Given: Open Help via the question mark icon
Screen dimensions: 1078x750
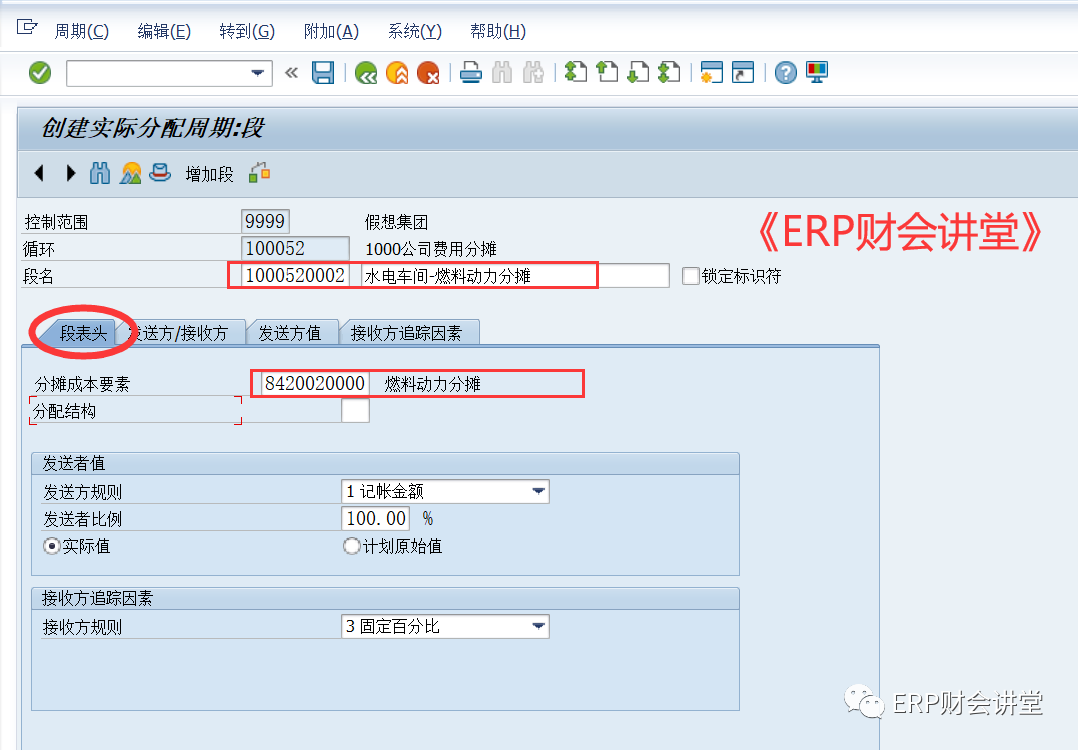Looking at the screenshot, I should tap(786, 72).
